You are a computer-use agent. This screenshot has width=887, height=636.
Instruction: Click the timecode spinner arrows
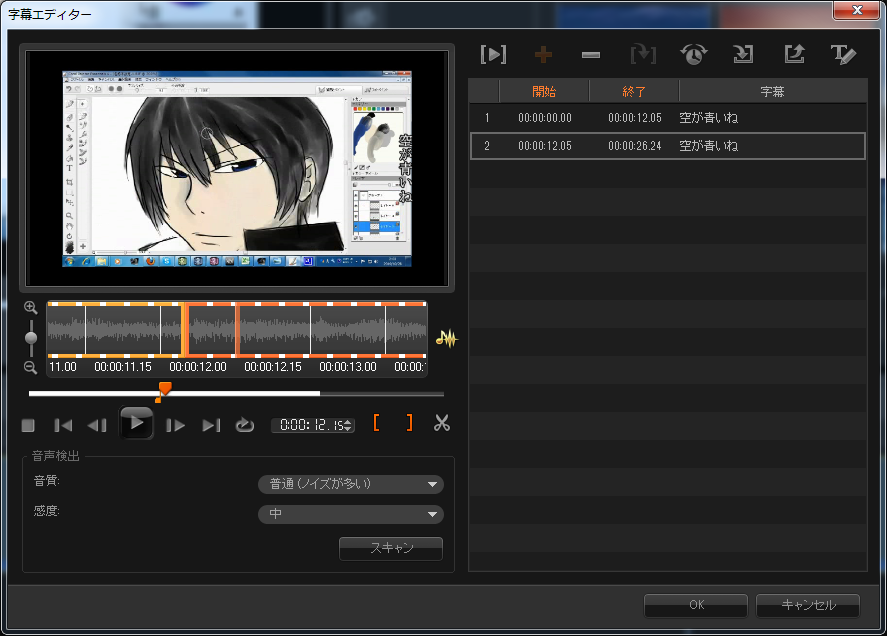348,425
